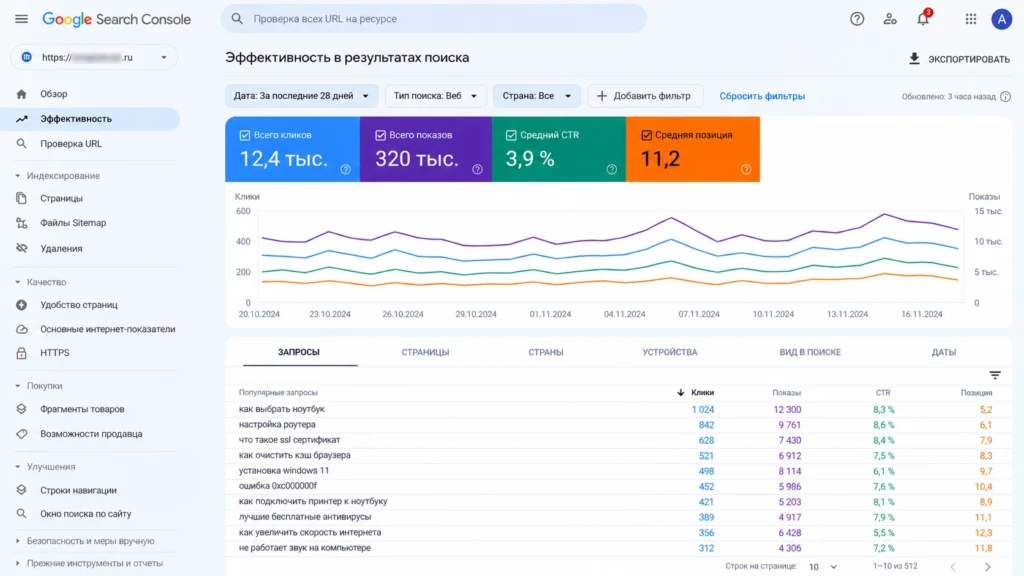Open the Help question mark icon
Screen dimensions: 1024x576
coord(857,19)
